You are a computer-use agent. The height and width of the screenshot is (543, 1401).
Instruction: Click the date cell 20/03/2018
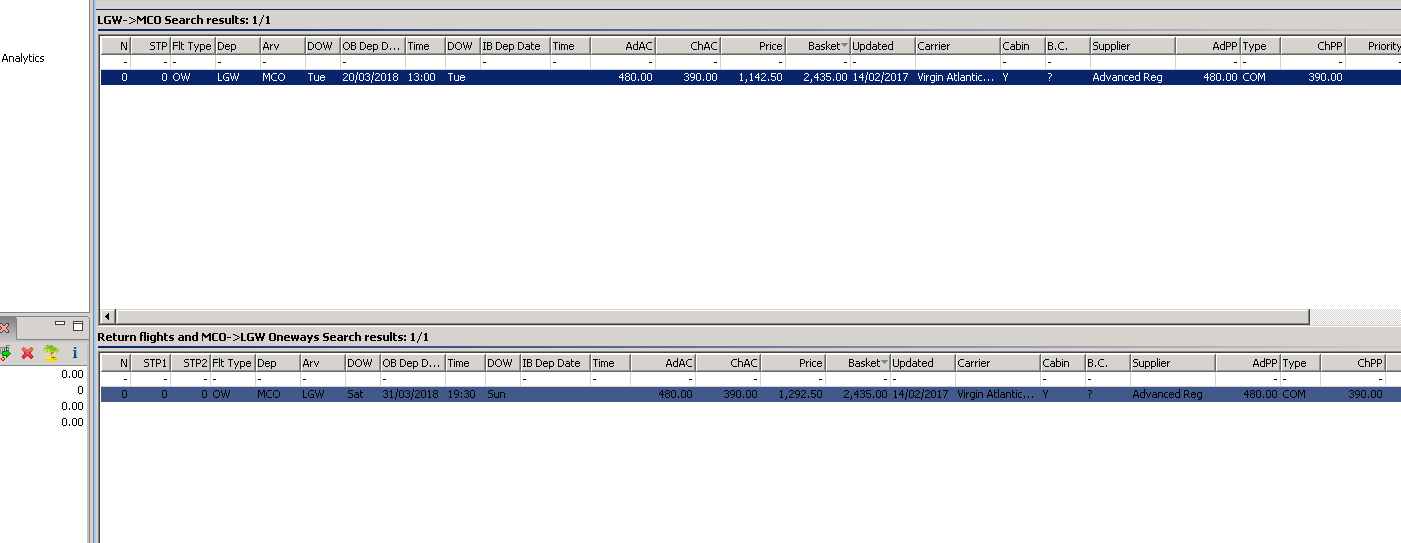point(371,77)
